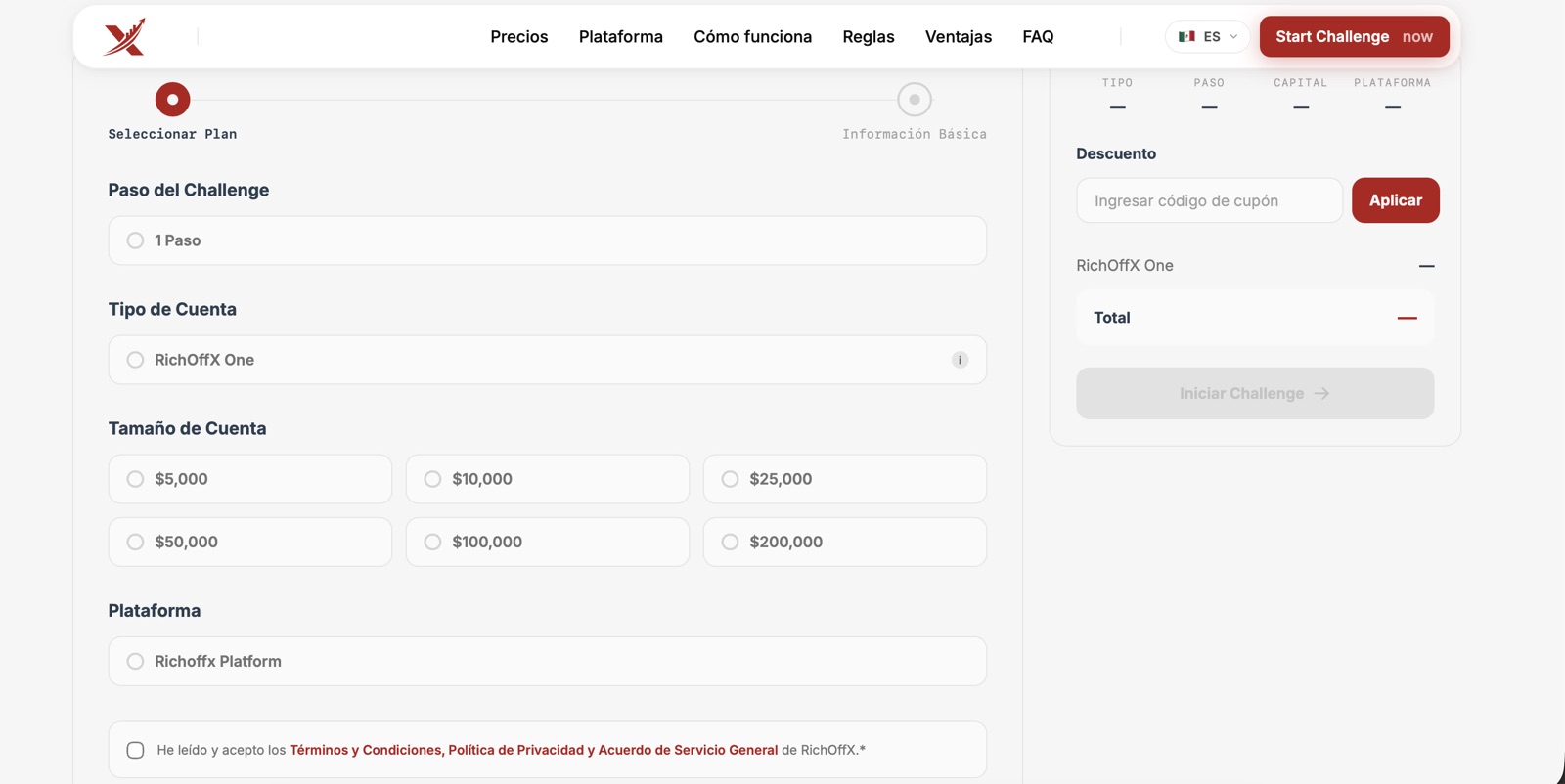Open Cómo funciona section
Screen dimensions: 1565x784
[x=753, y=37]
